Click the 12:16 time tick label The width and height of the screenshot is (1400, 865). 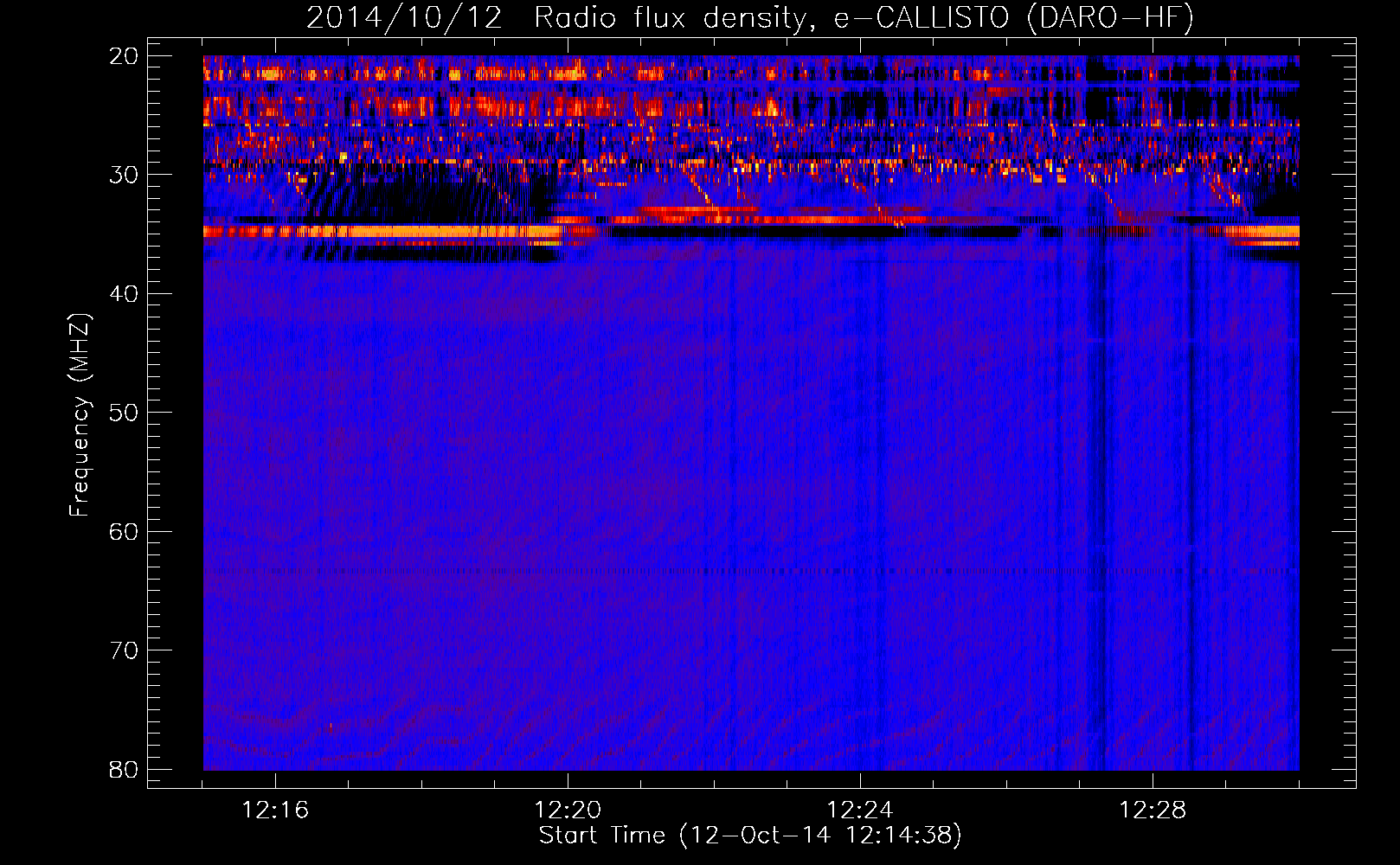pyautogui.click(x=275, y=811)
